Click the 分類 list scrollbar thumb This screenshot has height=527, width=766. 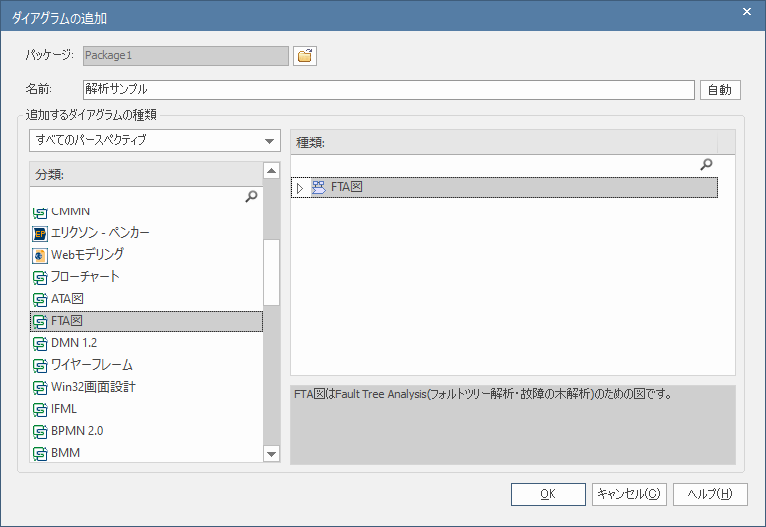click(271, 273)
